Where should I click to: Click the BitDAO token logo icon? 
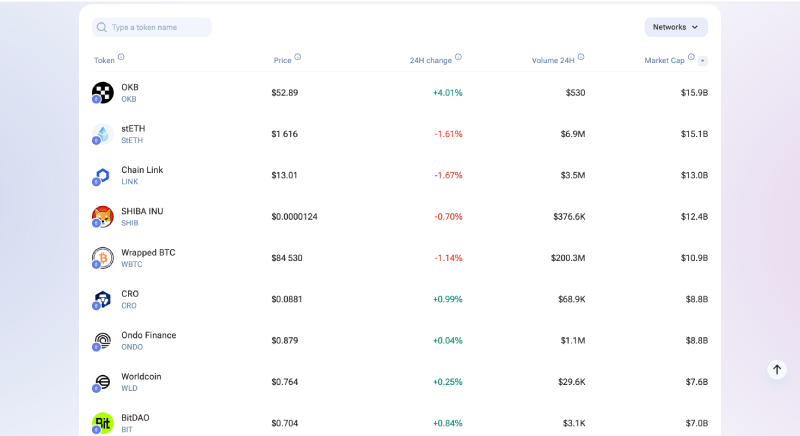(103, 423)
